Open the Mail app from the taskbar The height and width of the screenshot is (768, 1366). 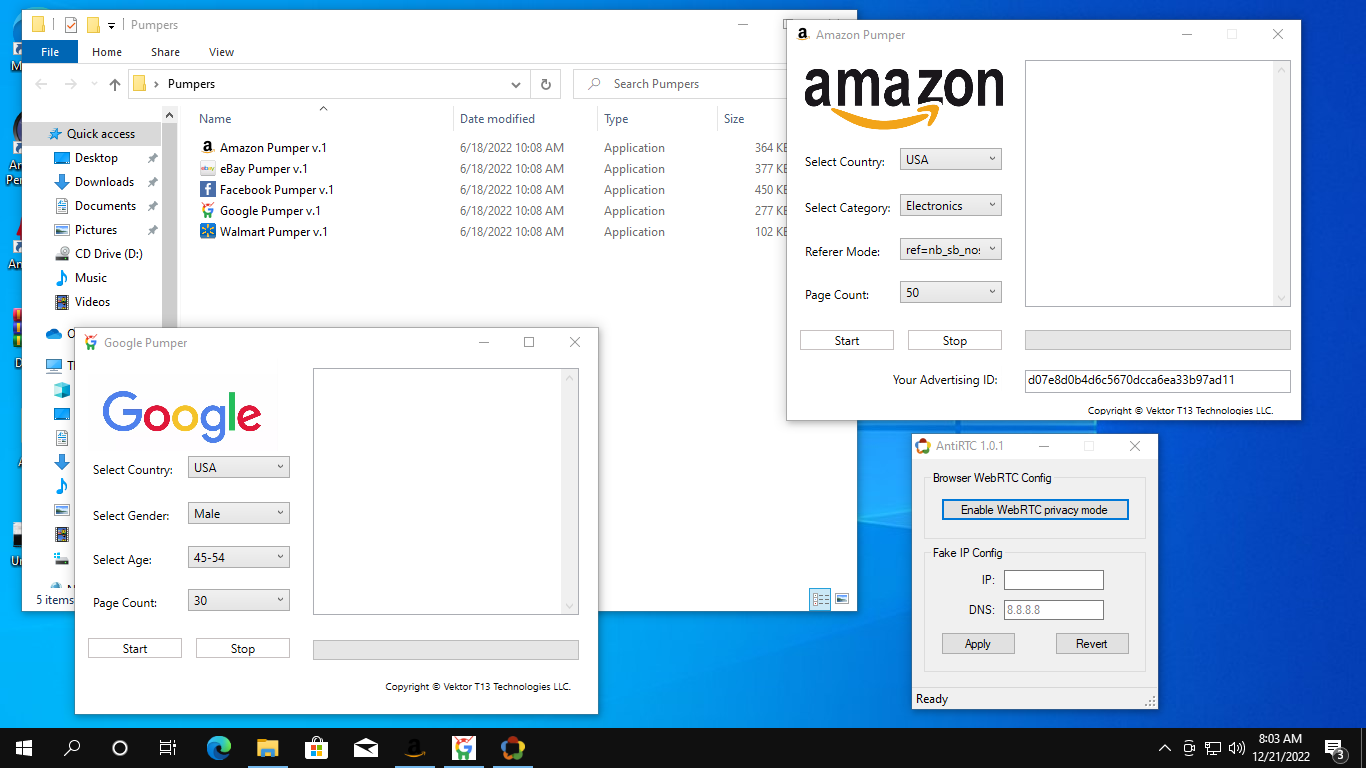[x=366, y=748]
